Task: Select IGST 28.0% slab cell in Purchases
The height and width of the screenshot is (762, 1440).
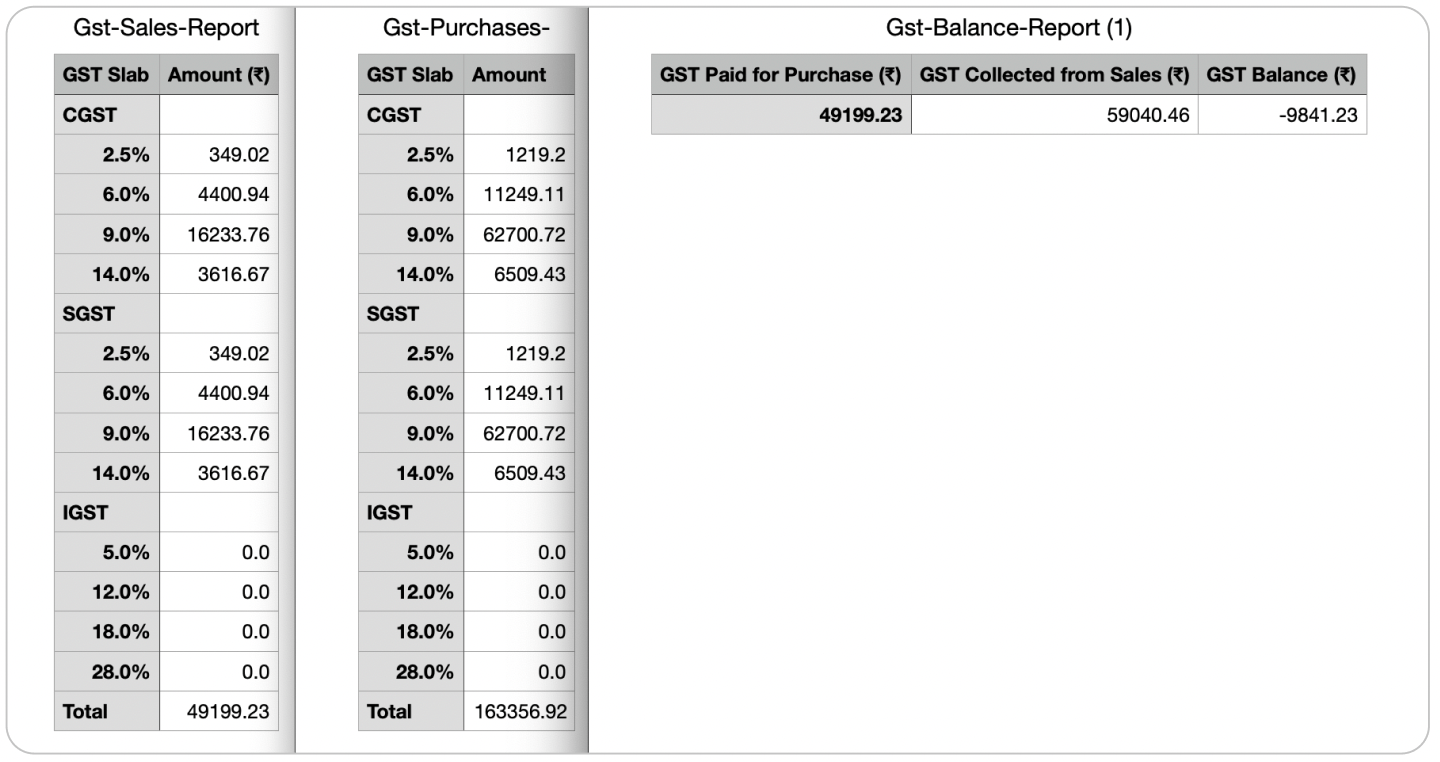Action: coord(410,672)
